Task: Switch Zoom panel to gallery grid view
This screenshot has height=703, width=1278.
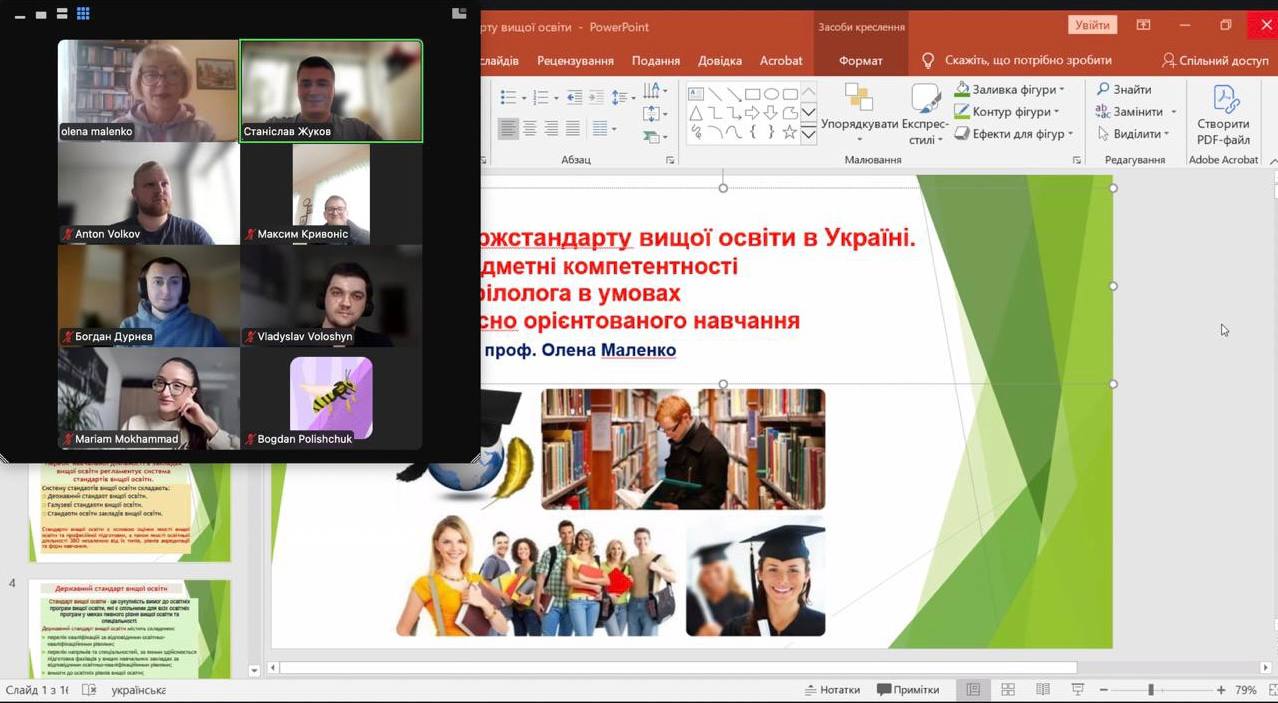Action: pyautogui.click(x=83, y=14)
